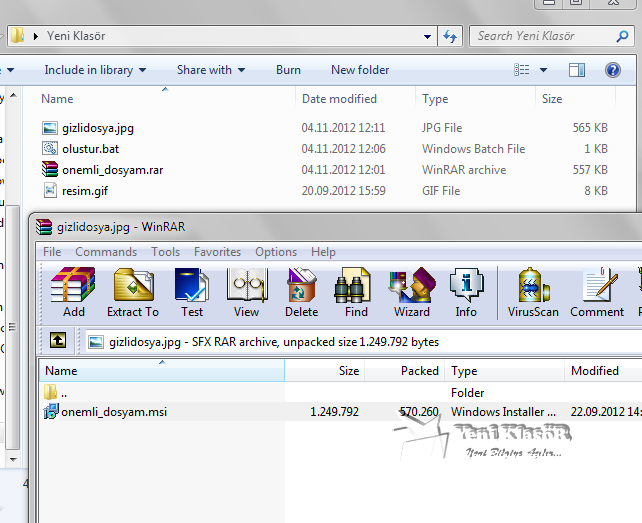Show archive Info
Viewport: 642px width, 523px height.
pyautogui.click(x=466, y=292)
